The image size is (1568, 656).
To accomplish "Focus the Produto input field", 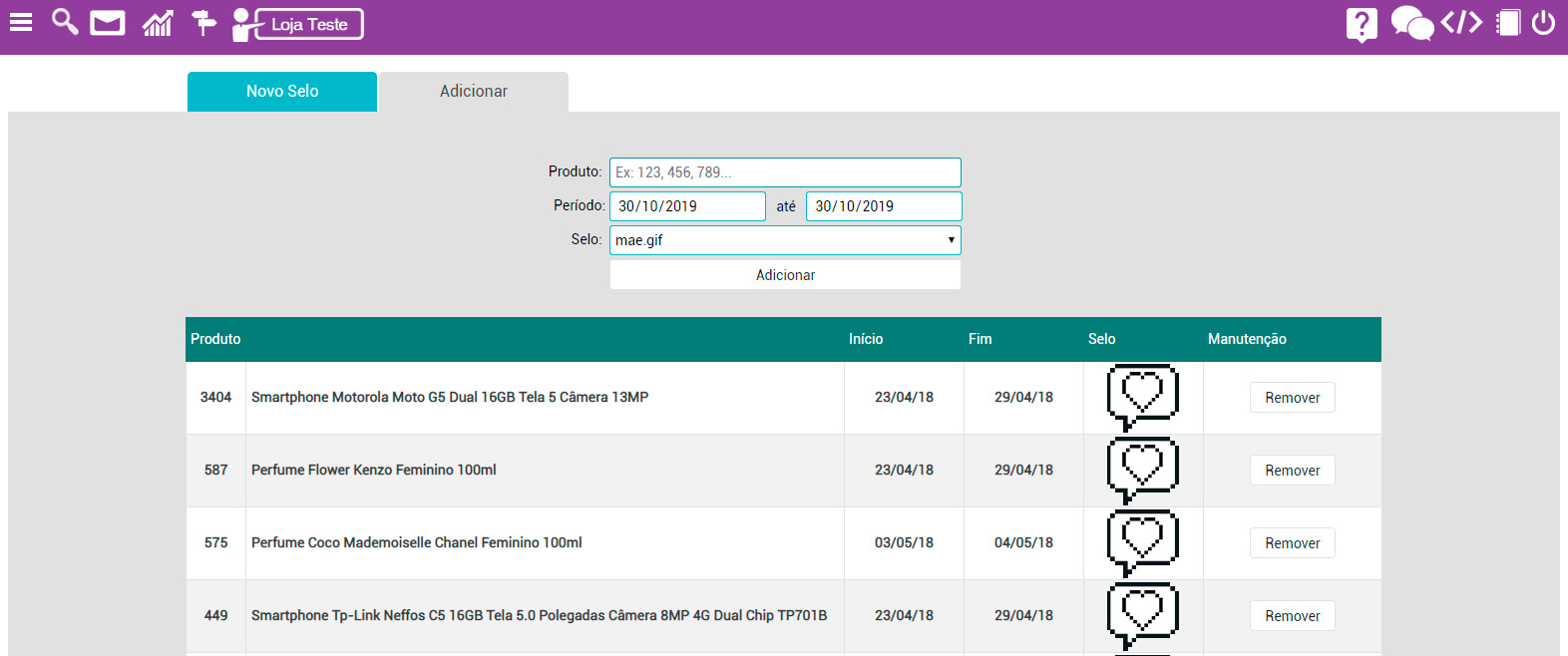I will click(x=785, y=172).
